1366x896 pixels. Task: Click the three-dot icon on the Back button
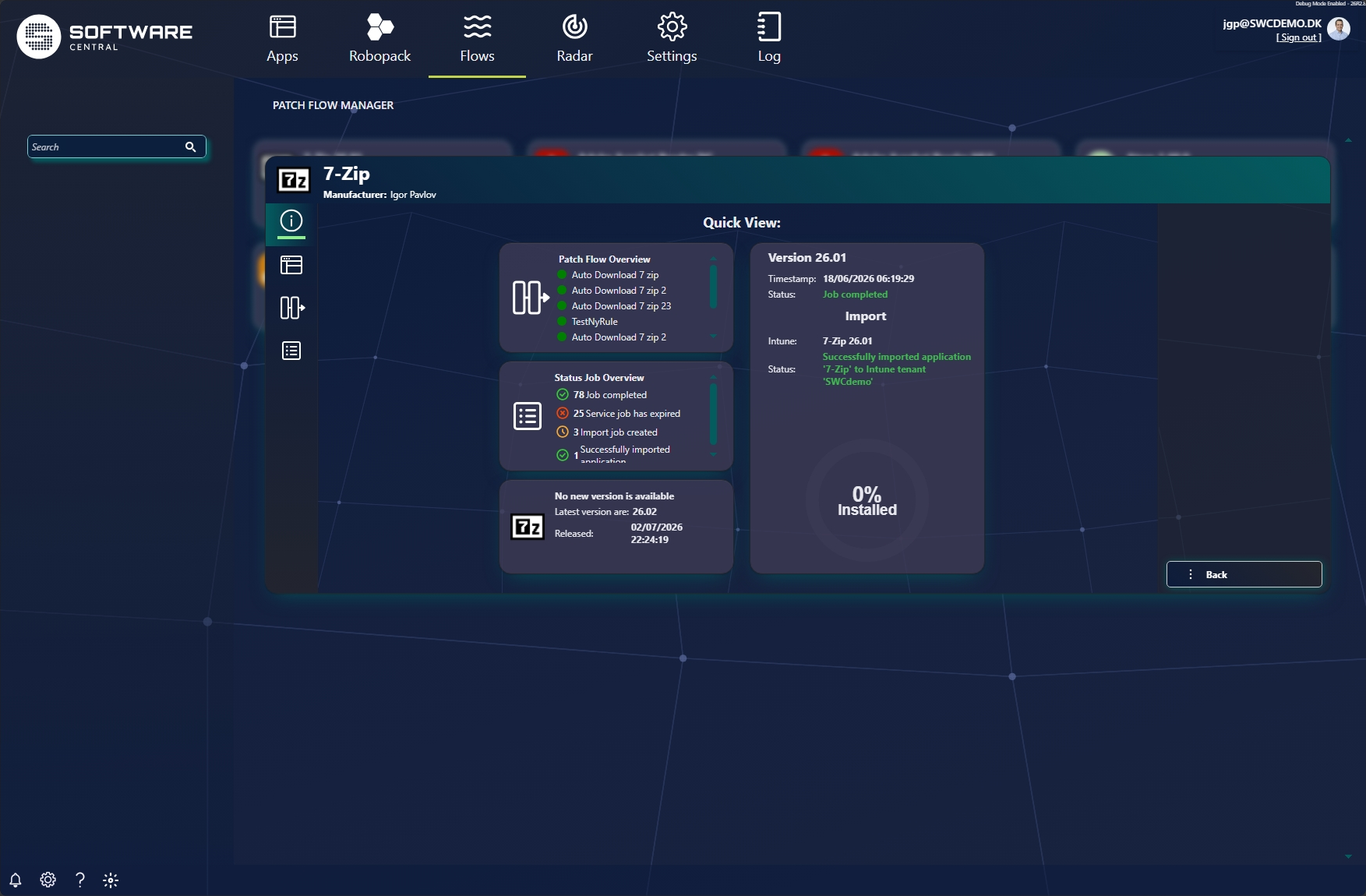pos(1190,574)
